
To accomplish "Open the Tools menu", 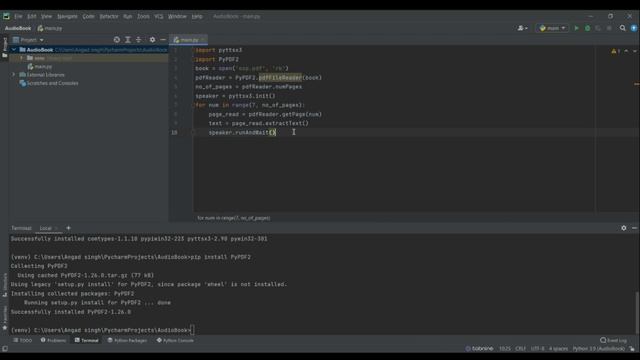I will [x=143, y=16].
